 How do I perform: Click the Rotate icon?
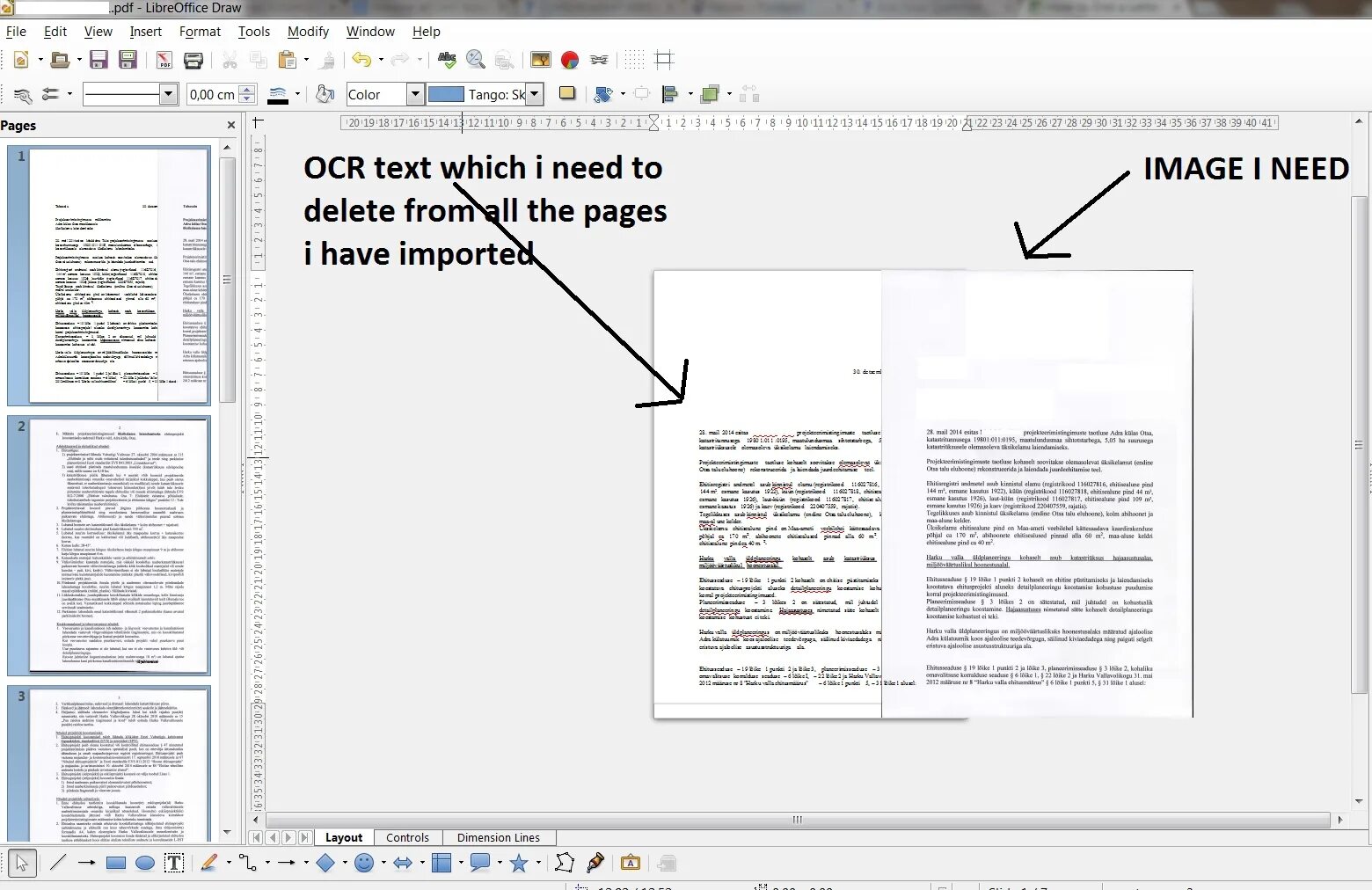coord(603,94)
